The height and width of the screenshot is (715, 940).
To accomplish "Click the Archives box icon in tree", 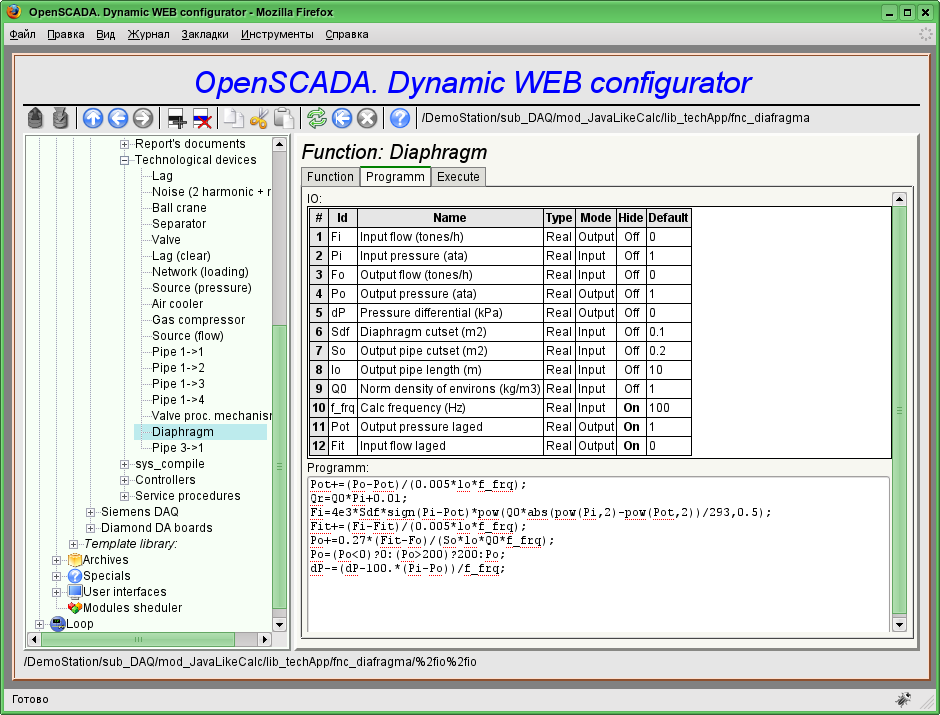I will [75, 560].
